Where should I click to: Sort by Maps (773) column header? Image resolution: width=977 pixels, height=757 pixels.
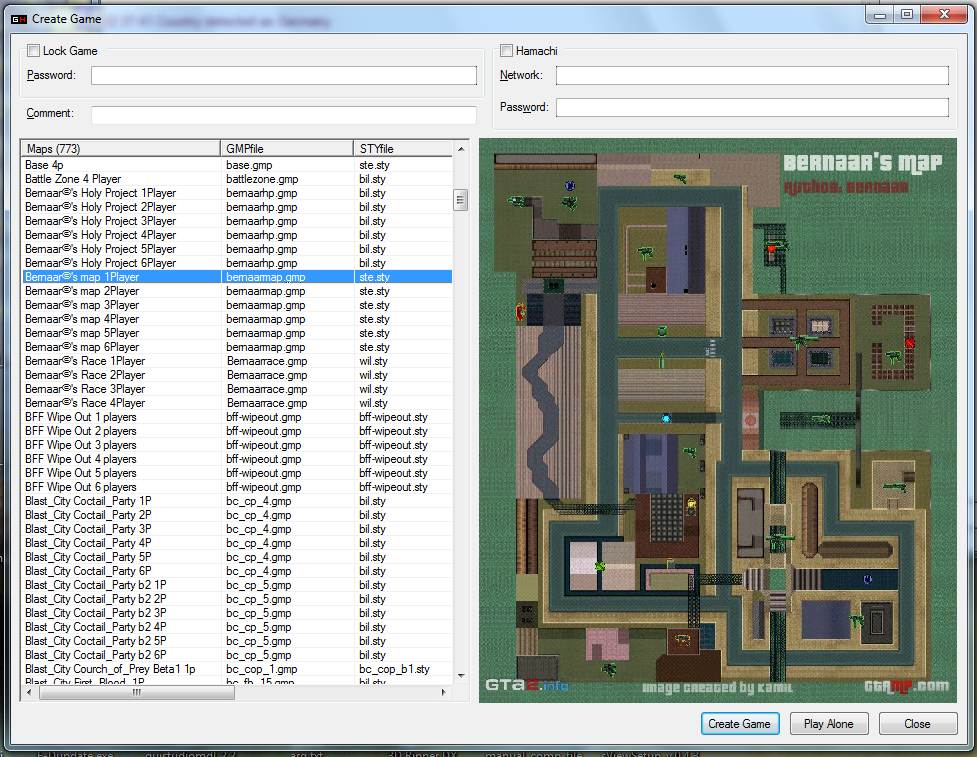click(x=120, y=149)
